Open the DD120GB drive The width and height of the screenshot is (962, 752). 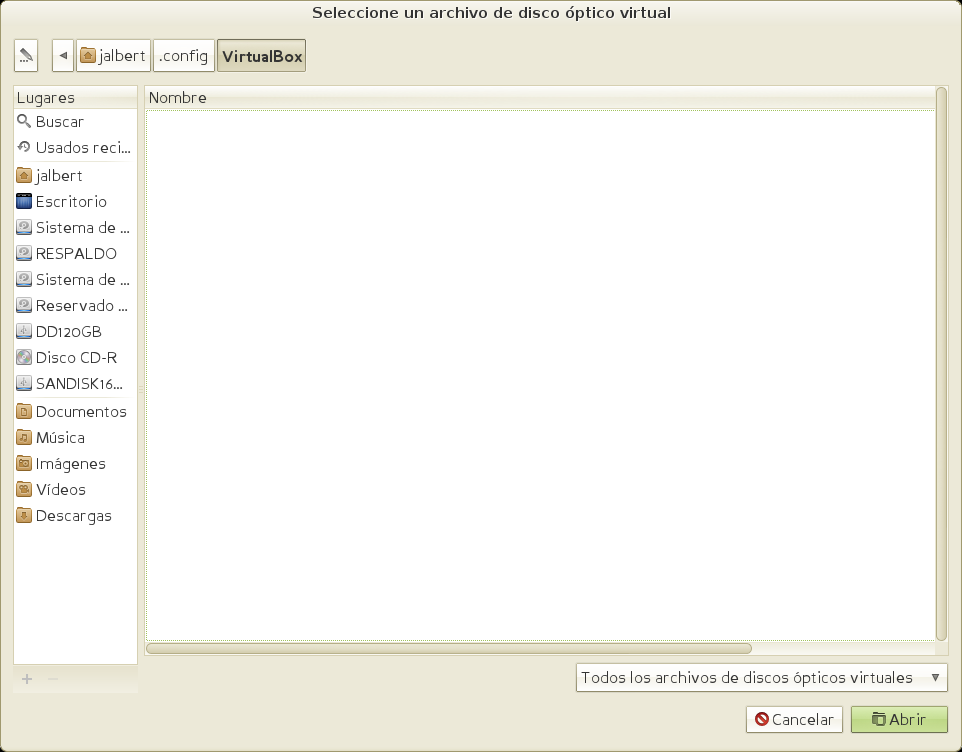[x=68, y=332]
